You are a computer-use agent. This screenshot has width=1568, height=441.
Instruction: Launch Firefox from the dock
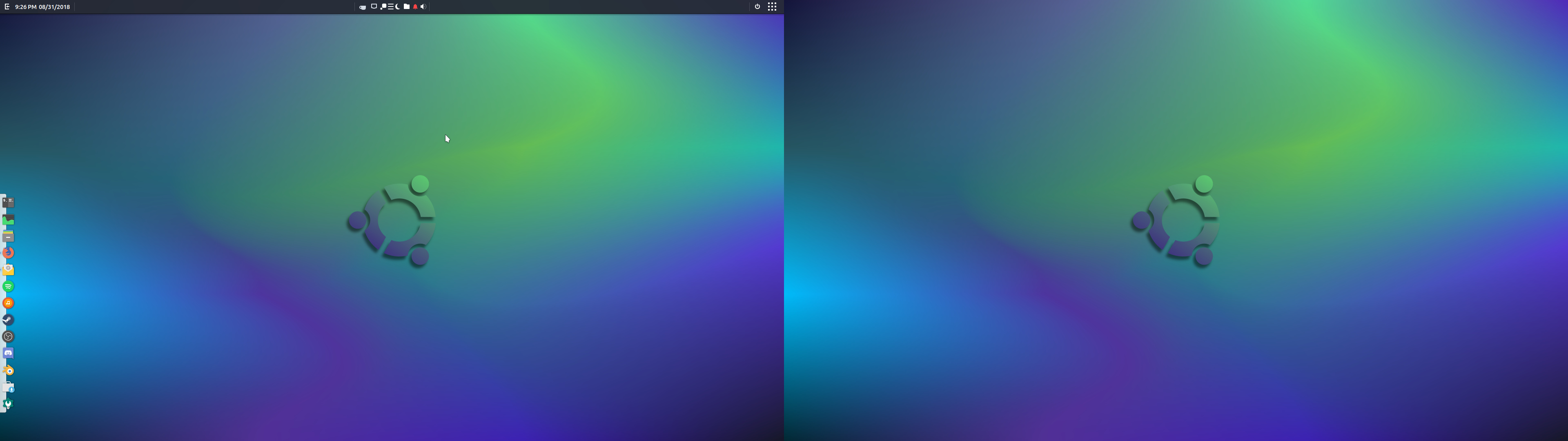coord(8,252)
